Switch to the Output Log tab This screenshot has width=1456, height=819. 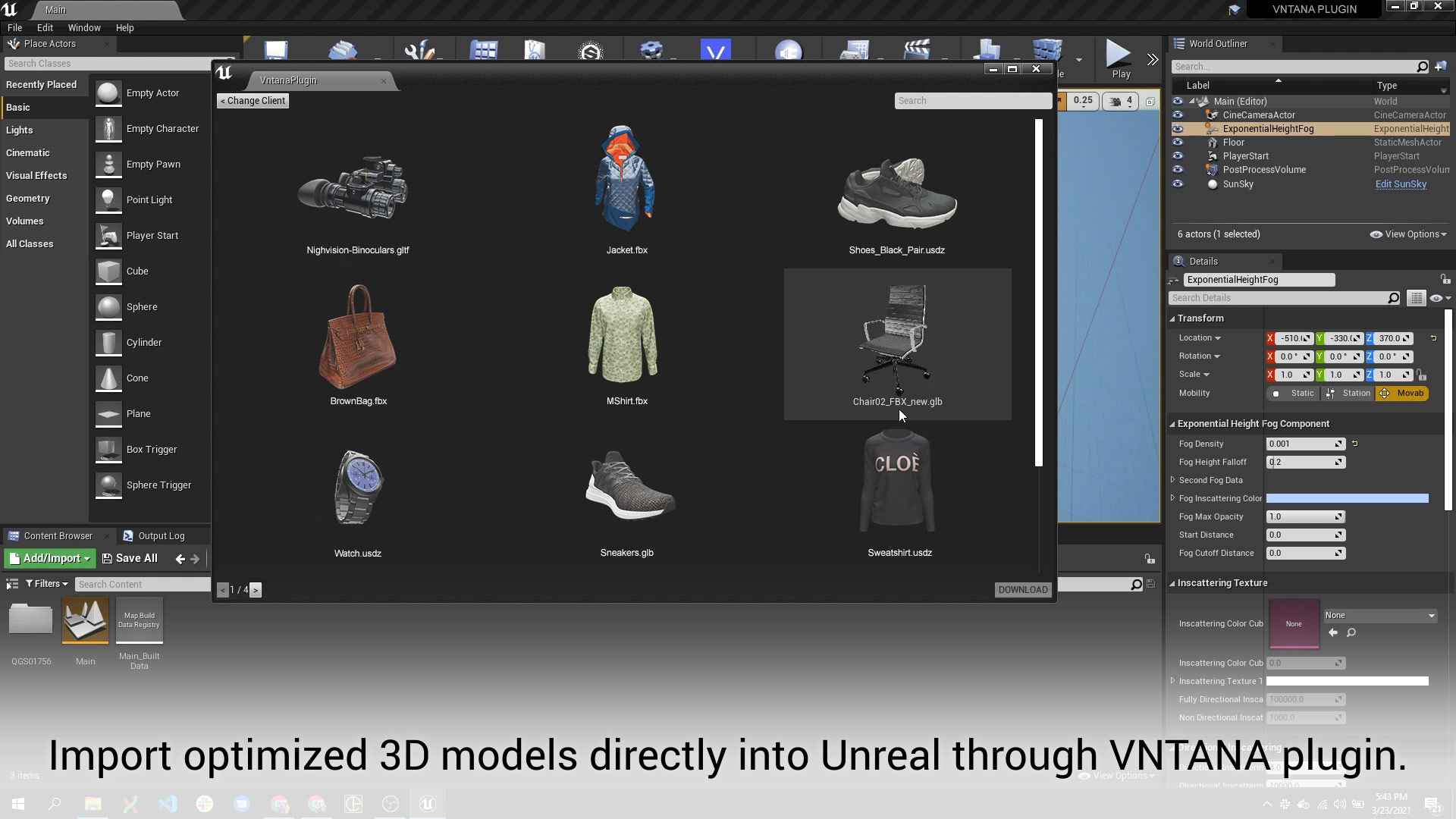(162, 535)
